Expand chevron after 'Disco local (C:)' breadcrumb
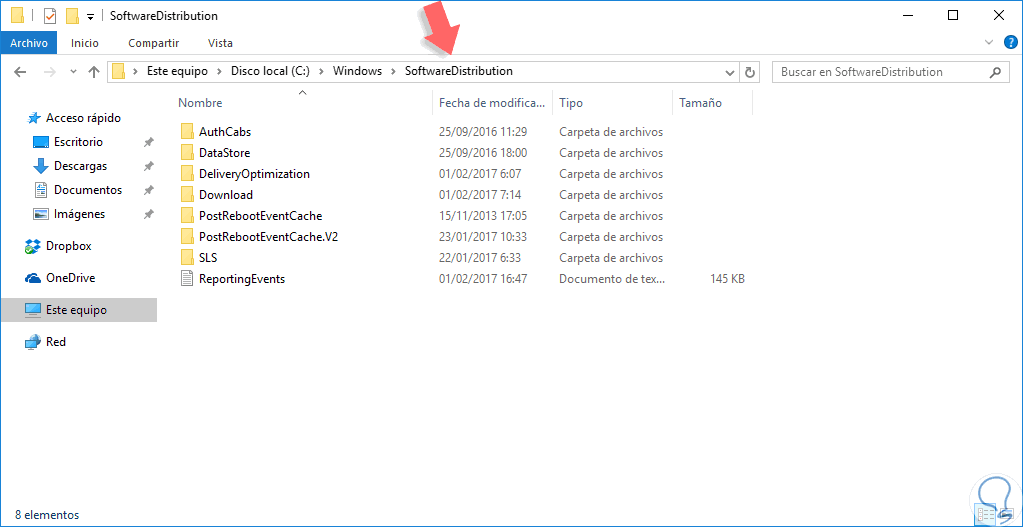The height and width of the screenshot is (527, 1023). [322, 71]
